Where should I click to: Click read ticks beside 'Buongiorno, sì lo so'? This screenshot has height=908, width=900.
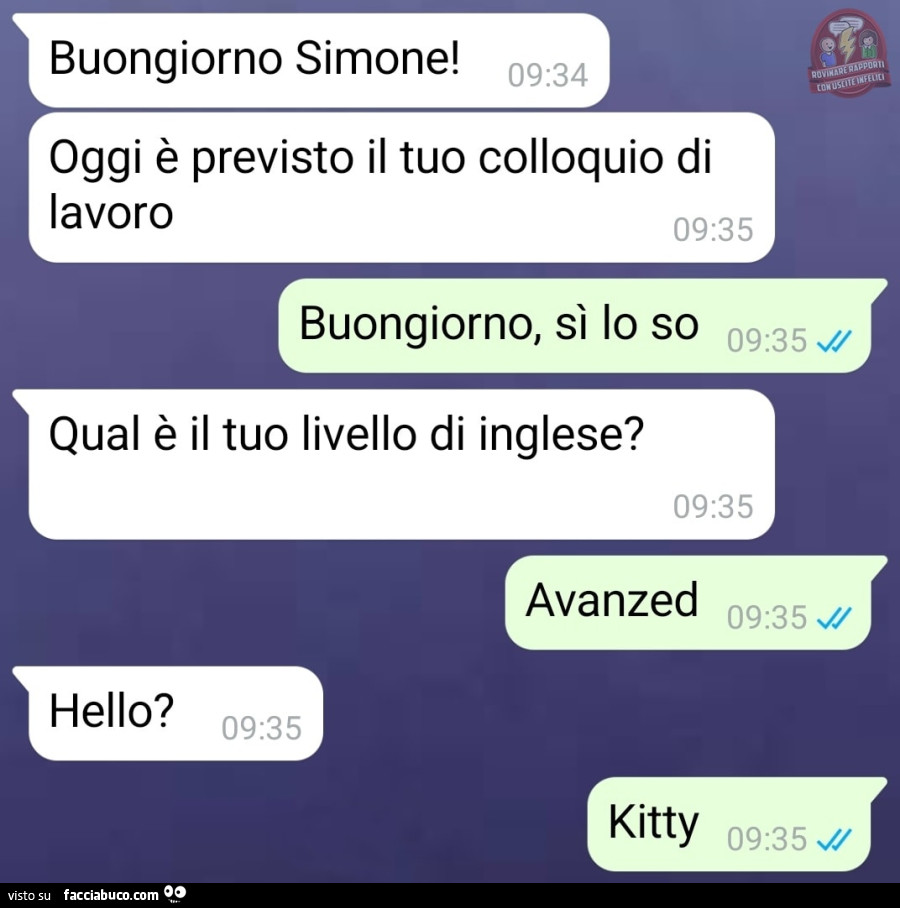(x=834, y=340)
